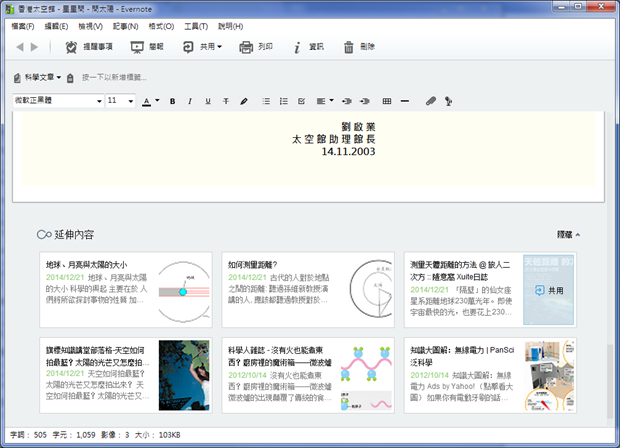This screenshot has height=448, width=620.
Task: Toggle italic formatting
Action: coord(190,101)
